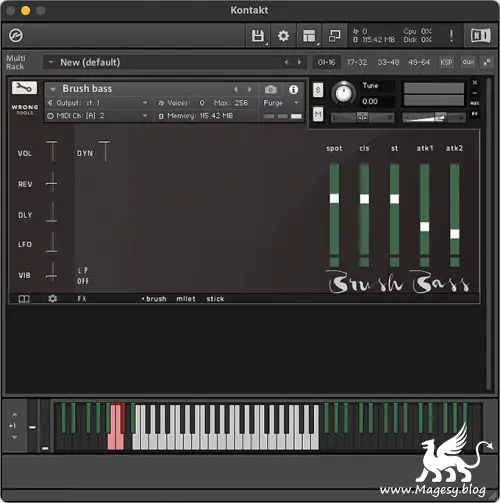Take snapshot with camera icon
This screenshot has width=500, height=503.
coord(271,89)
